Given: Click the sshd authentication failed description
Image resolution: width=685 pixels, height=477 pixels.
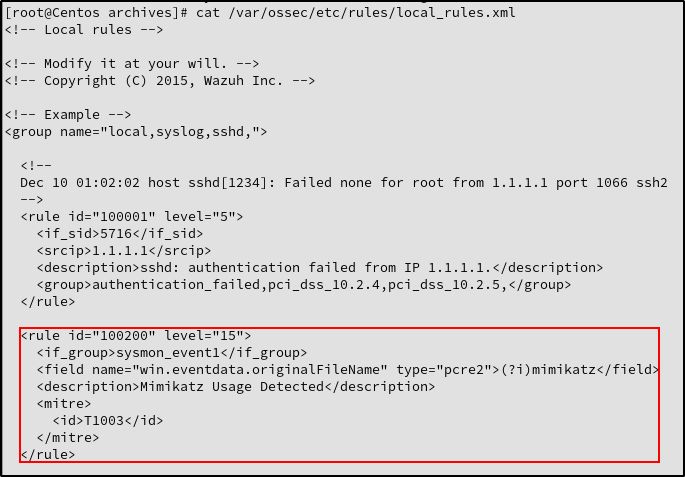Looking at the screenshot, I should [320, 267].
